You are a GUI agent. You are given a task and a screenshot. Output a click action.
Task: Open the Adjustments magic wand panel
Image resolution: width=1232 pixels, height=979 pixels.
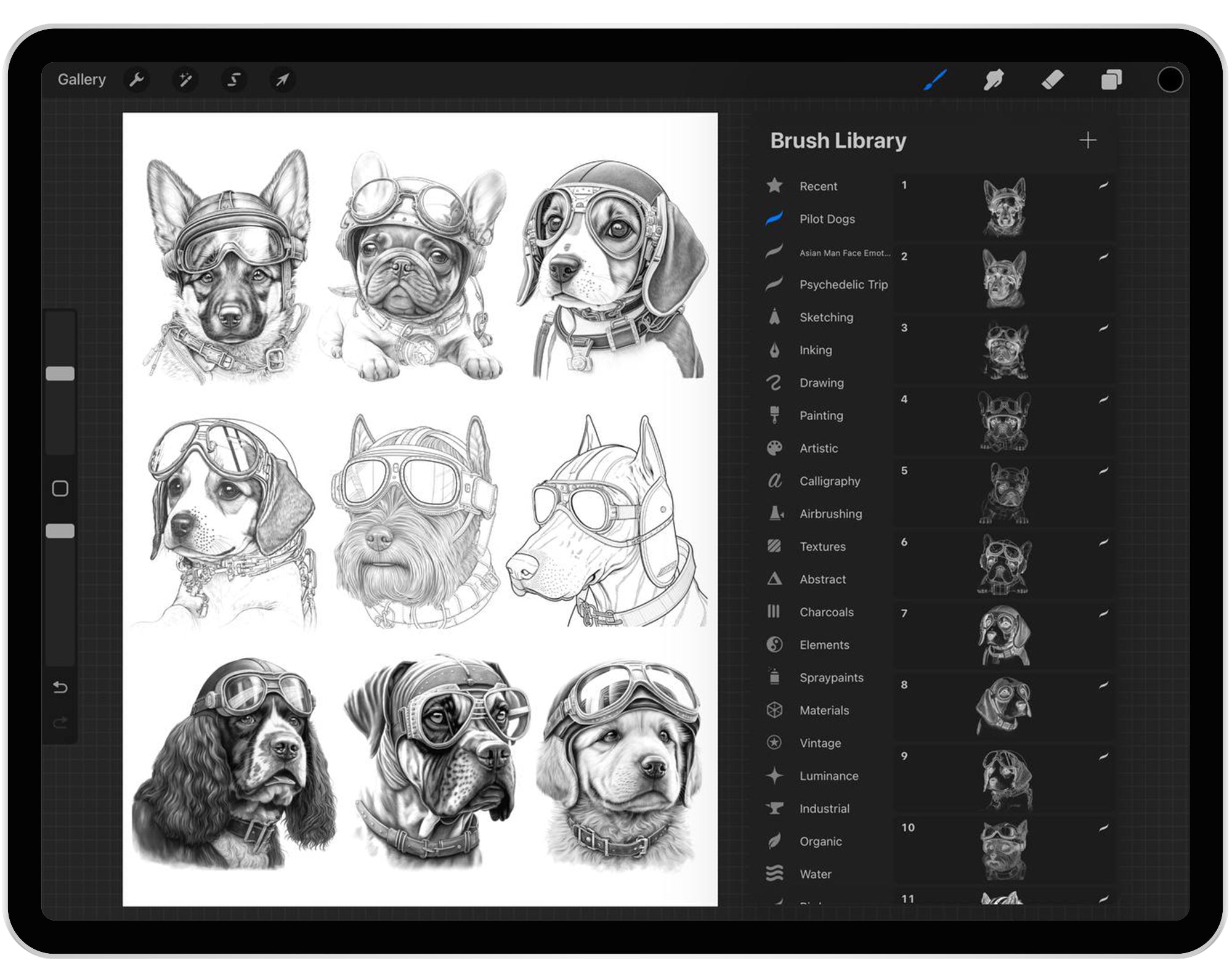(185, 79)
